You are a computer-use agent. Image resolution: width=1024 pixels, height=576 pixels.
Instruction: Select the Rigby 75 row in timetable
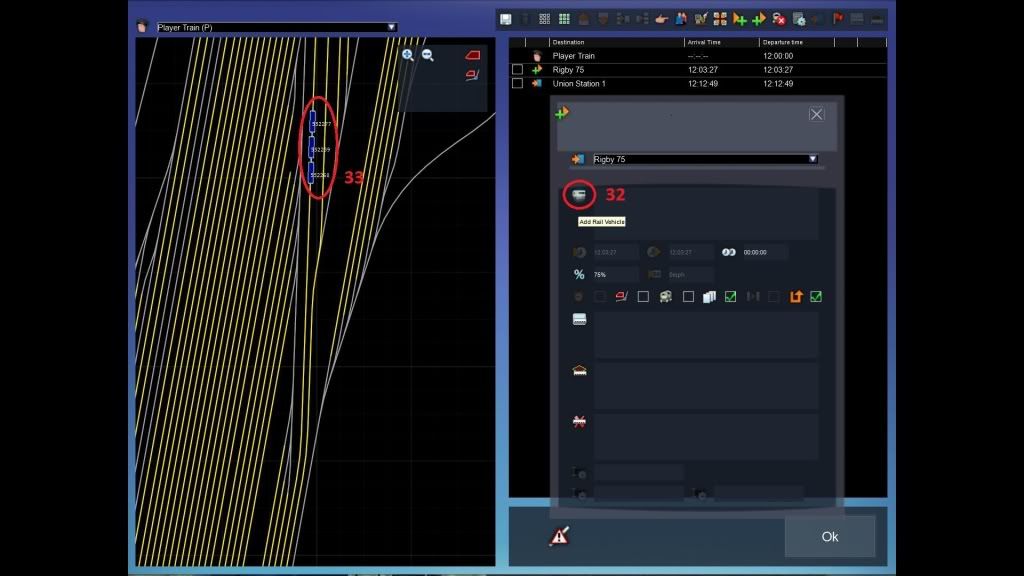pyautogui.click(x=697, y=70)
